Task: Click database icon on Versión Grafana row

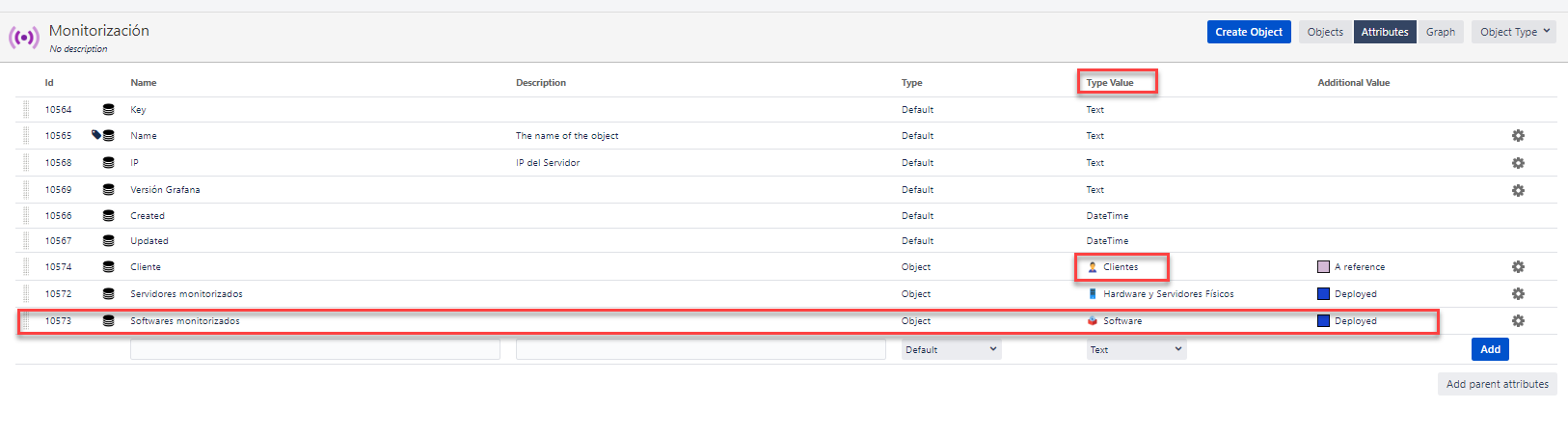Action: [x=108, y=190]
